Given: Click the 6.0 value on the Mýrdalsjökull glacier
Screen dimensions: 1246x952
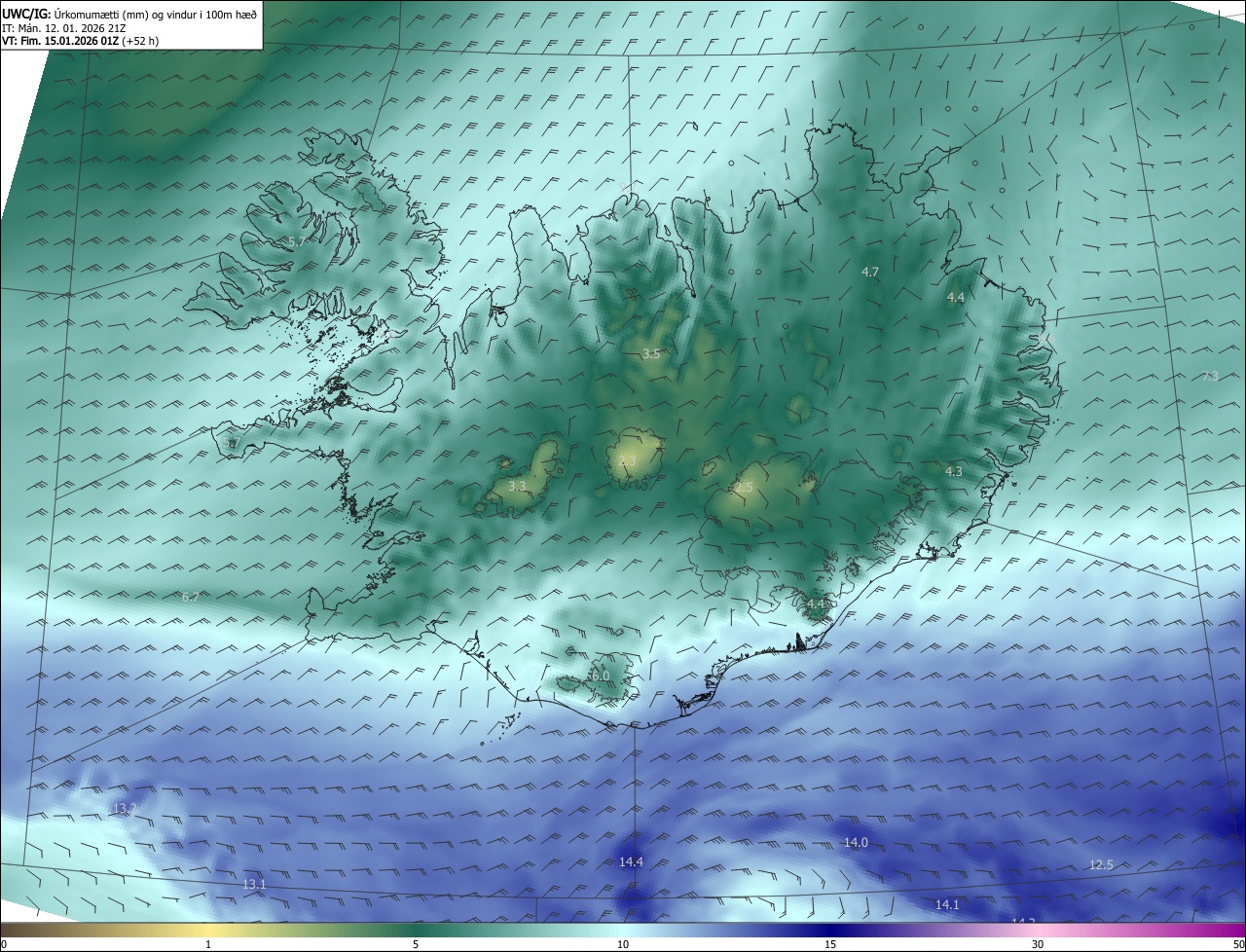Looking at the screenshot, I should click(601, 676).
